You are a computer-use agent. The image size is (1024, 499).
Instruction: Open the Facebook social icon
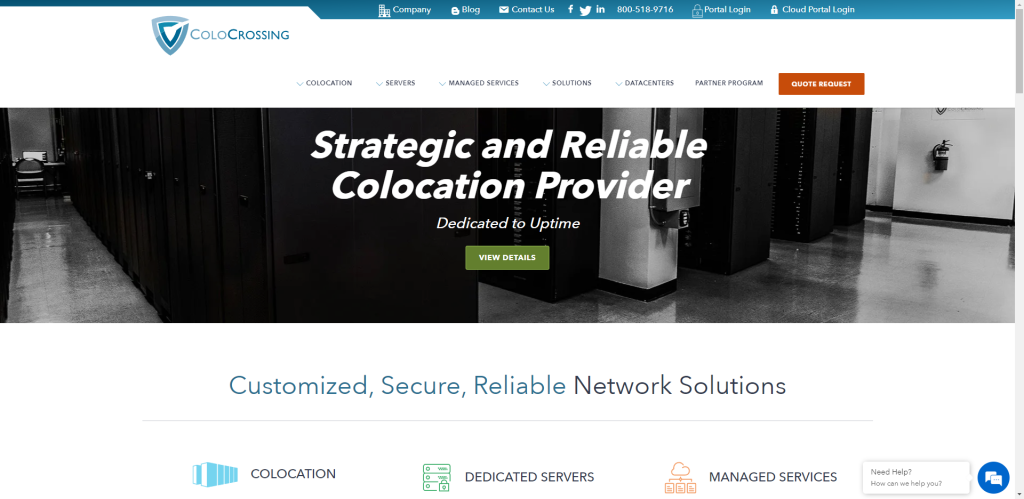[x=571, y=9]
